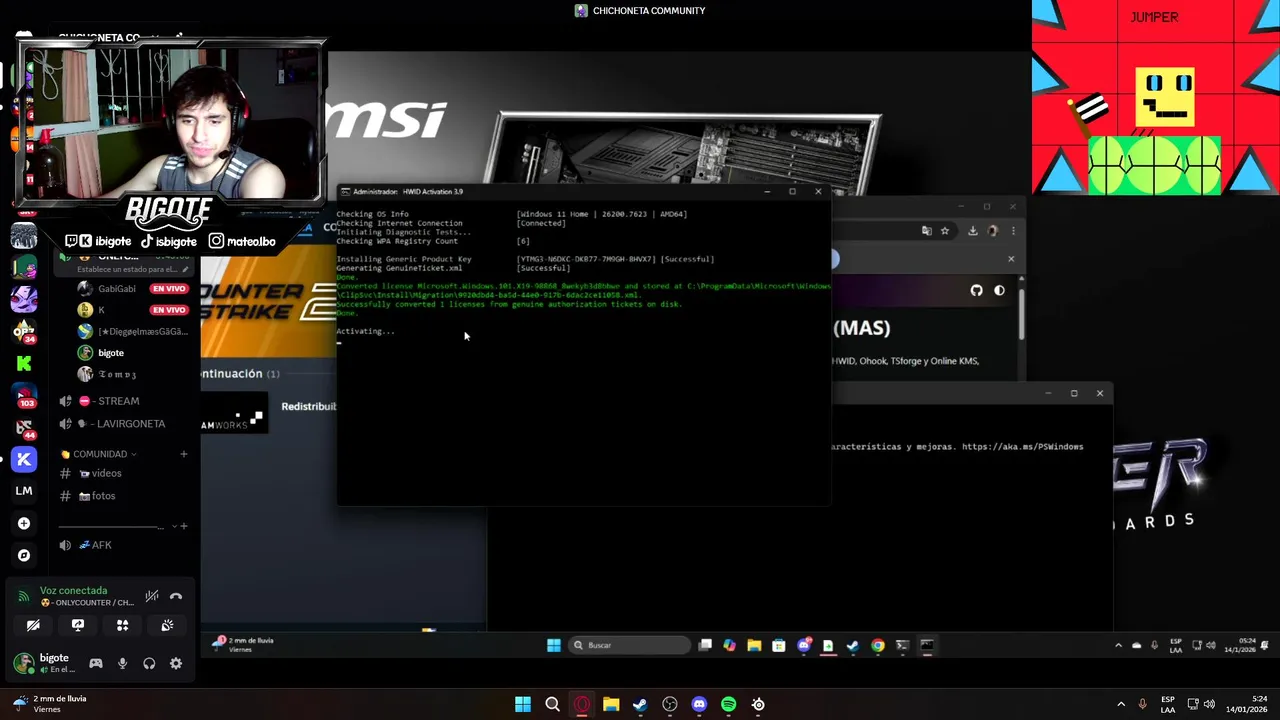Open the green K server in Discord sidebar
Screen dimensions: 1280x720
point(24,363)
